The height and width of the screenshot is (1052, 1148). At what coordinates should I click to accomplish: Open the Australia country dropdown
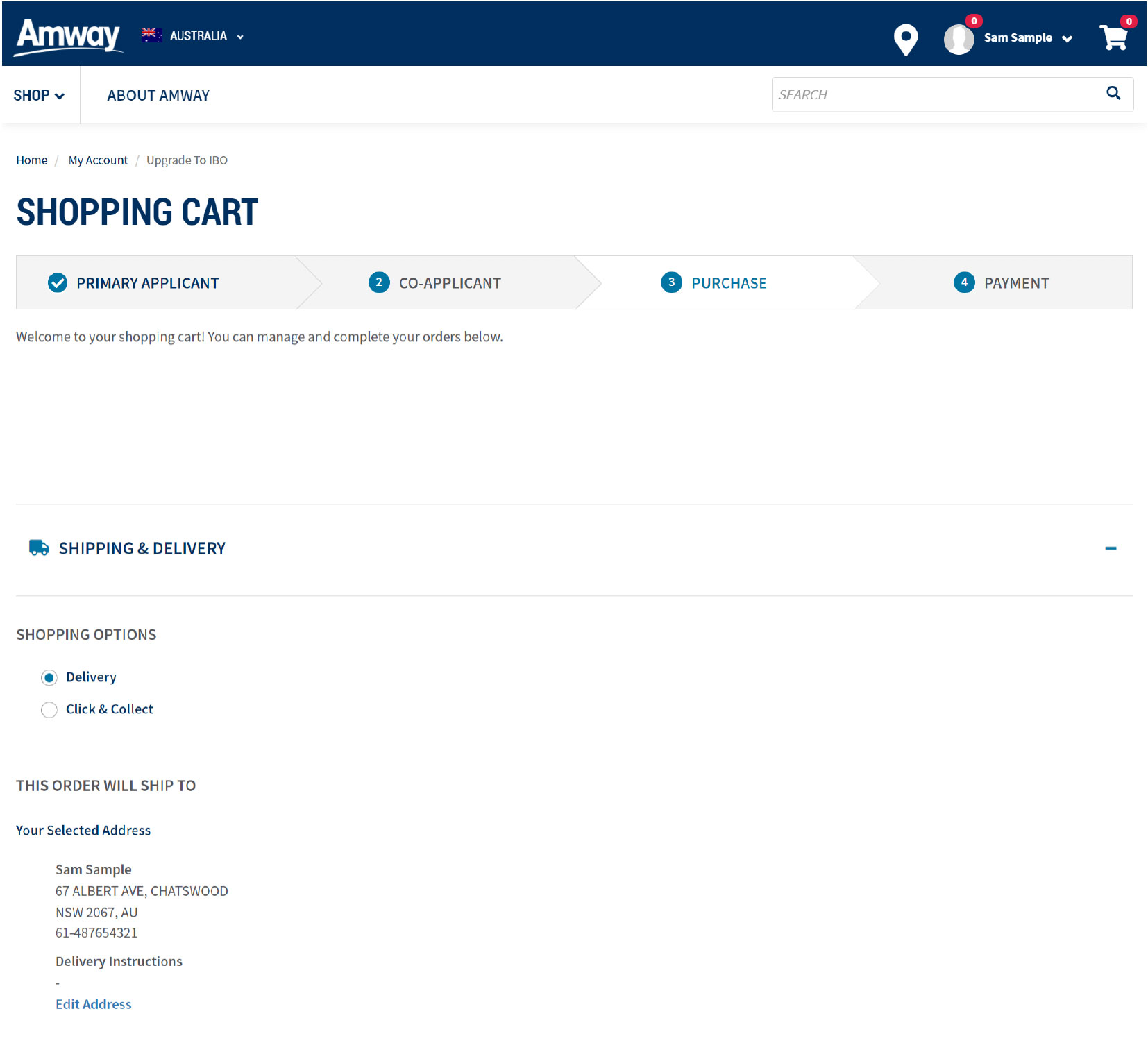click(193, 36)
